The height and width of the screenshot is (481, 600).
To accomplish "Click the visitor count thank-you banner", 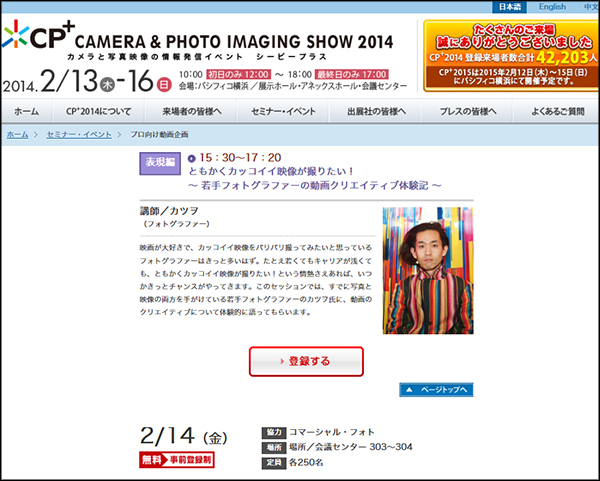I will pyautogui.click(x=510, y=55).
